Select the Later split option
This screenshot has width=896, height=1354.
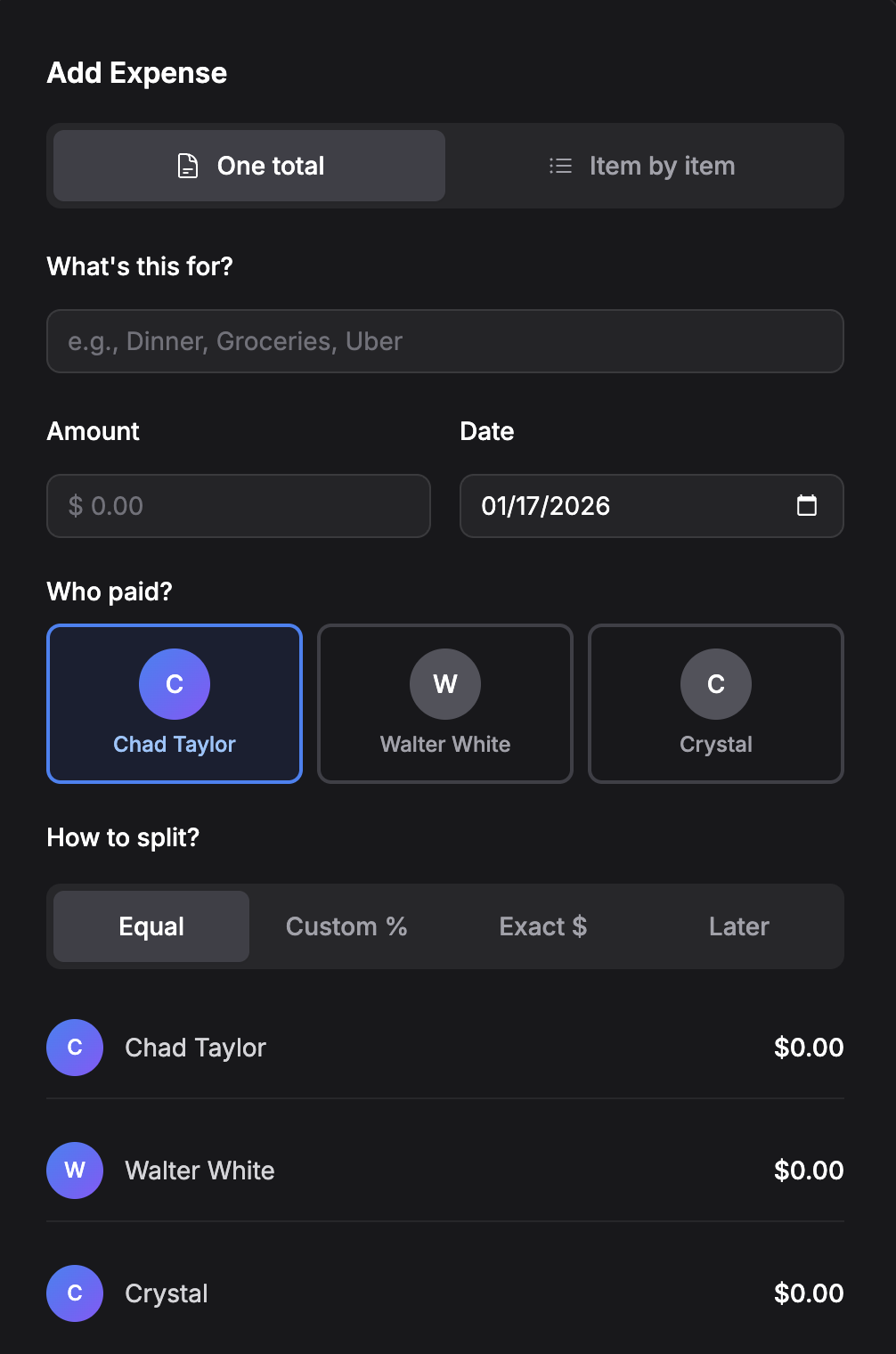(x=738, y=926)
